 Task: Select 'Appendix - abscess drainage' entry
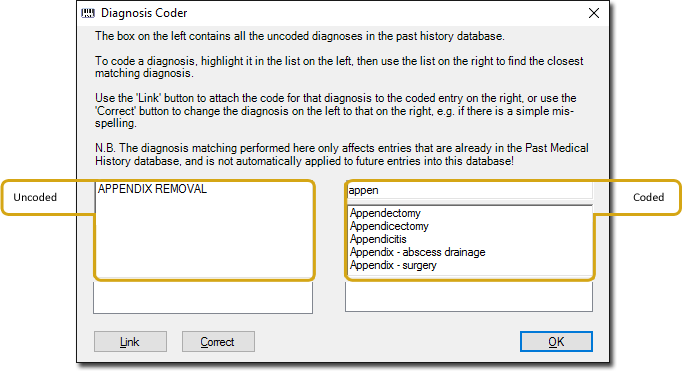(x=418, y=252)
